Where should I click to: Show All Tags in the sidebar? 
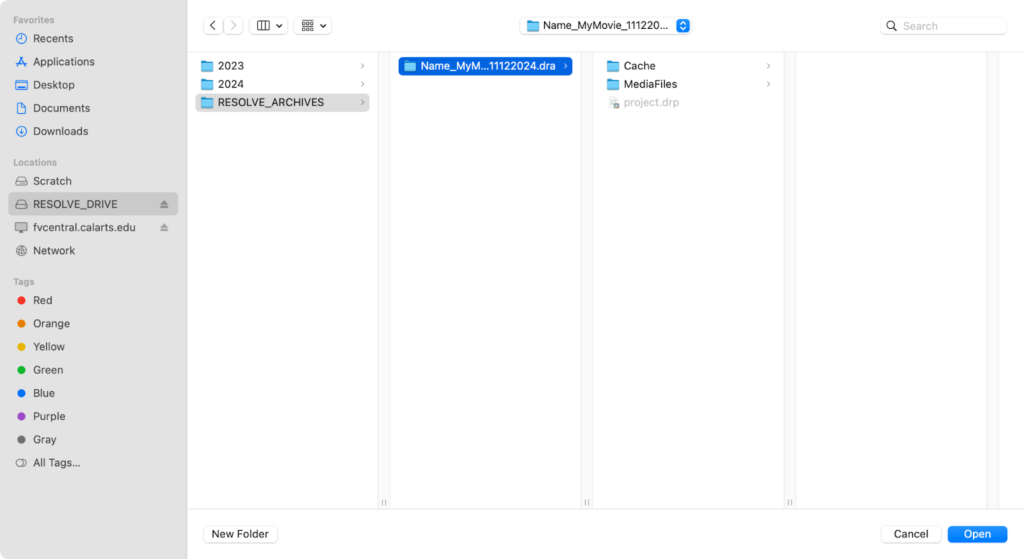tap(56, 463)
